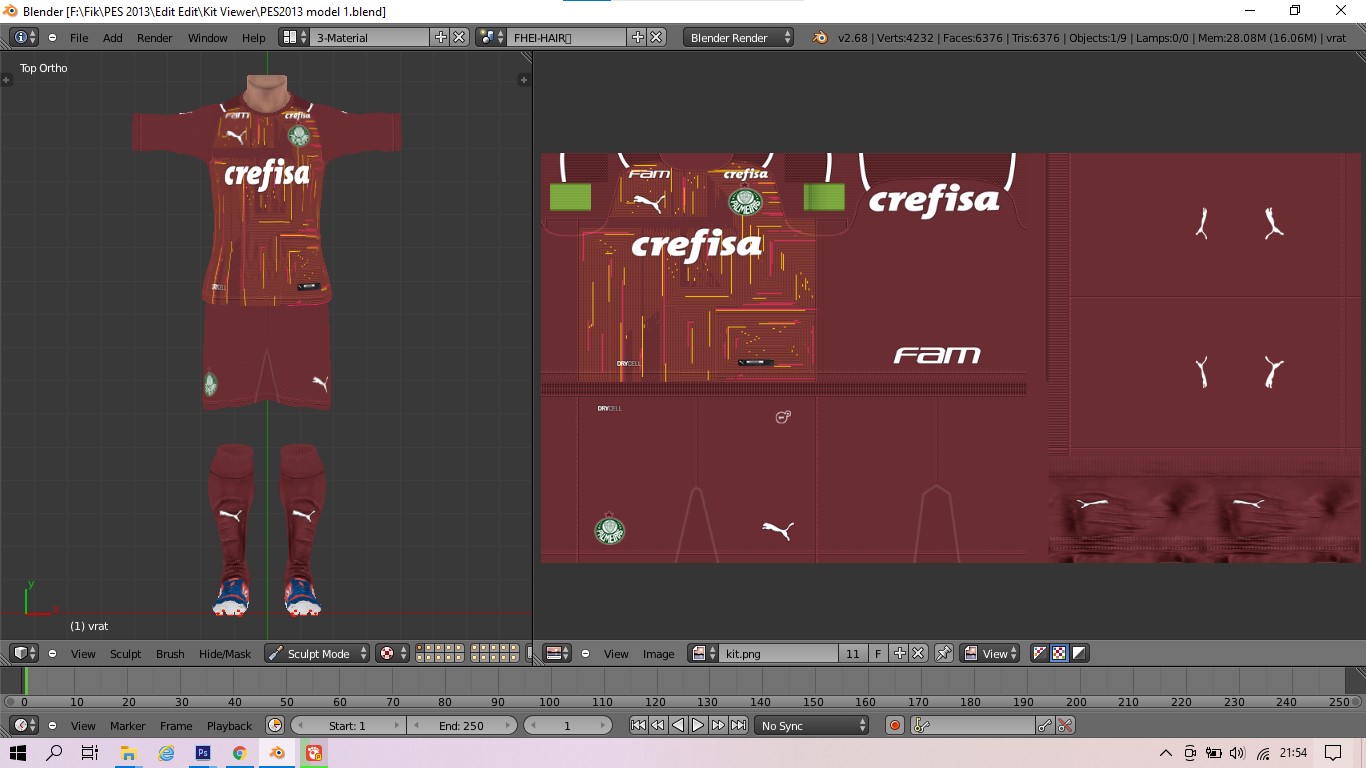
Task: Open the Frame menu
Action: (176, 725)
